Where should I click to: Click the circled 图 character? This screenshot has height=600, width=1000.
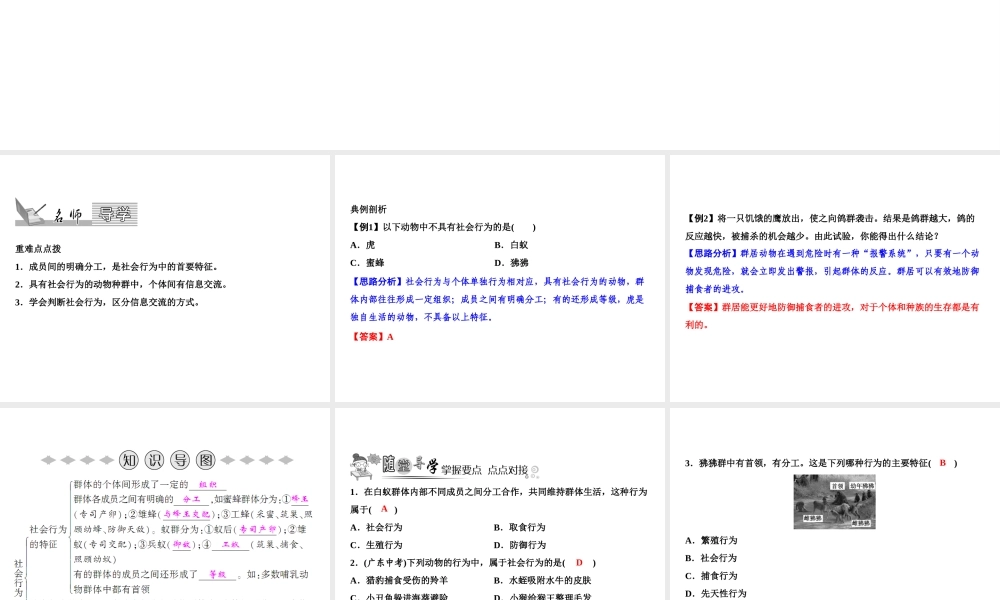[206, 460]
